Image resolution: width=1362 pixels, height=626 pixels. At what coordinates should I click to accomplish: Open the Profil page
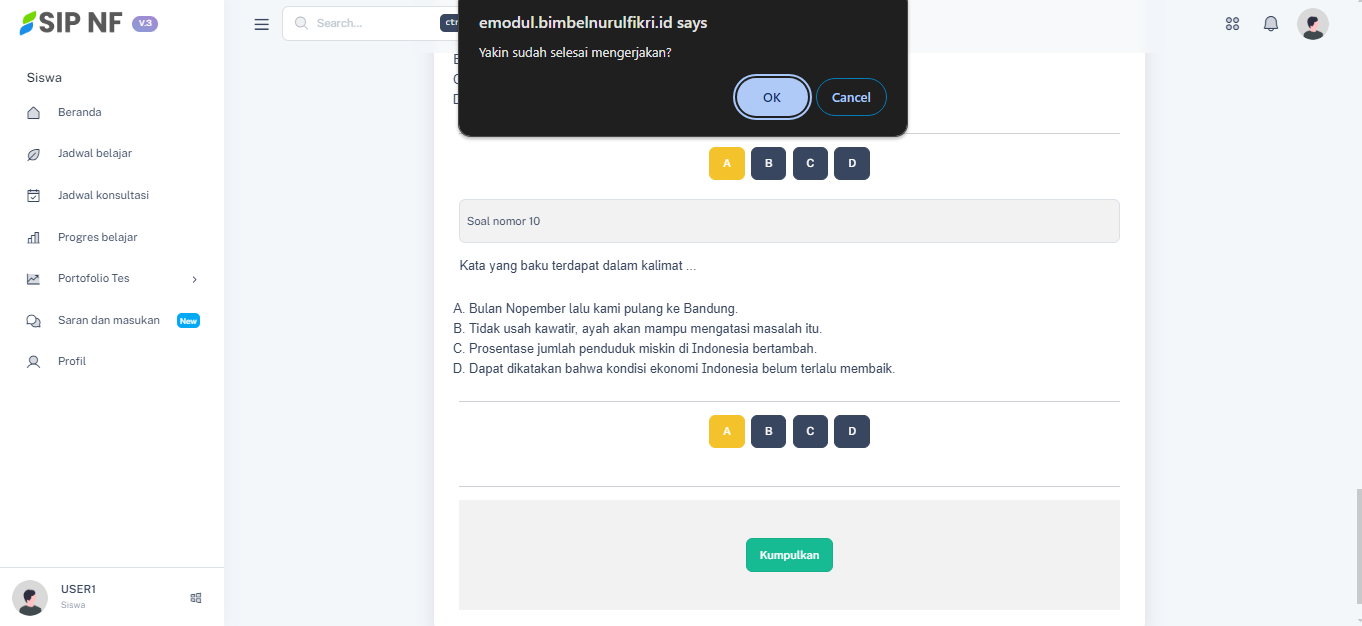[72, 362]
